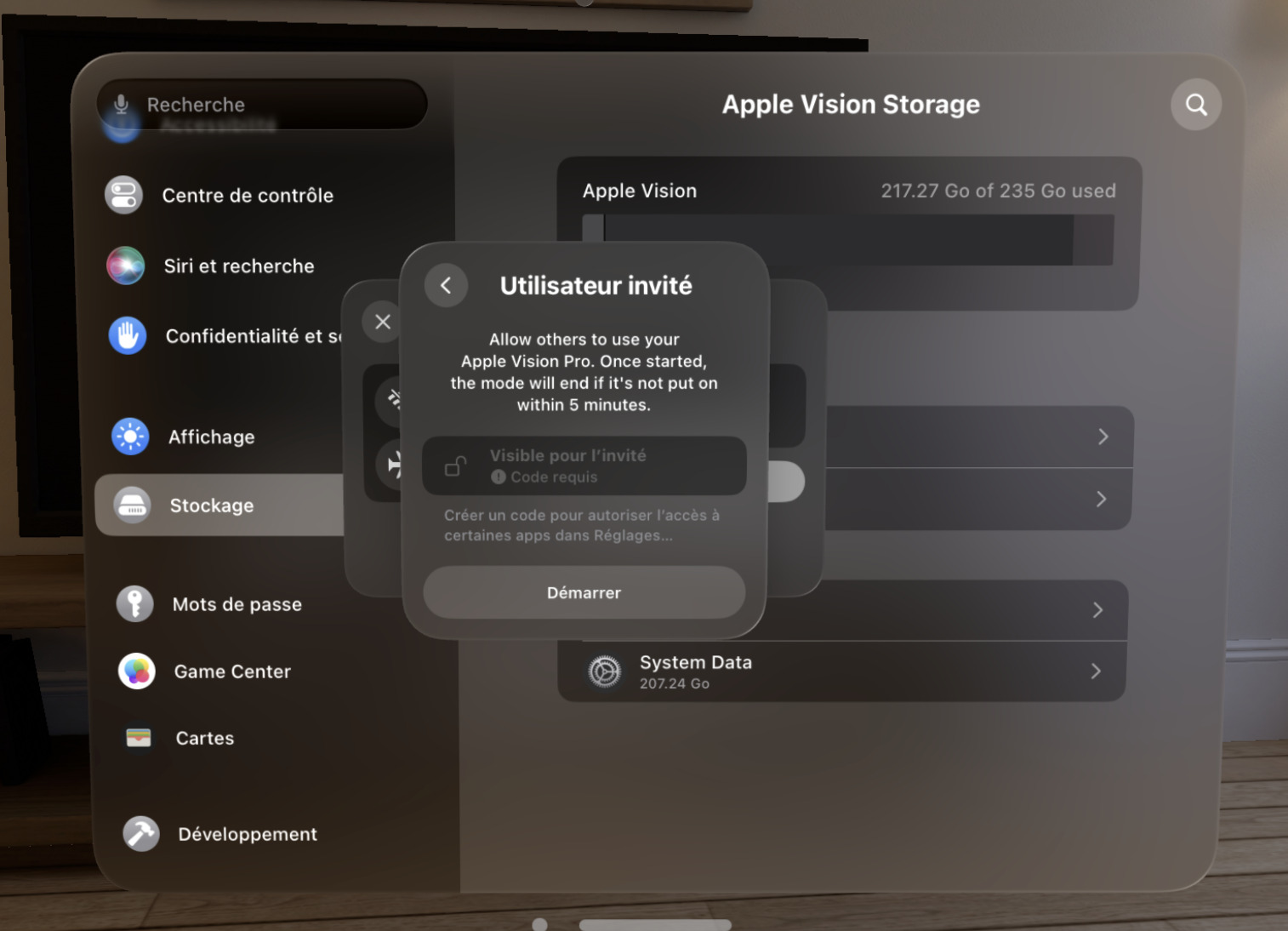Close the control center panel with X
1288x931 pixels.
click(383, 322)
